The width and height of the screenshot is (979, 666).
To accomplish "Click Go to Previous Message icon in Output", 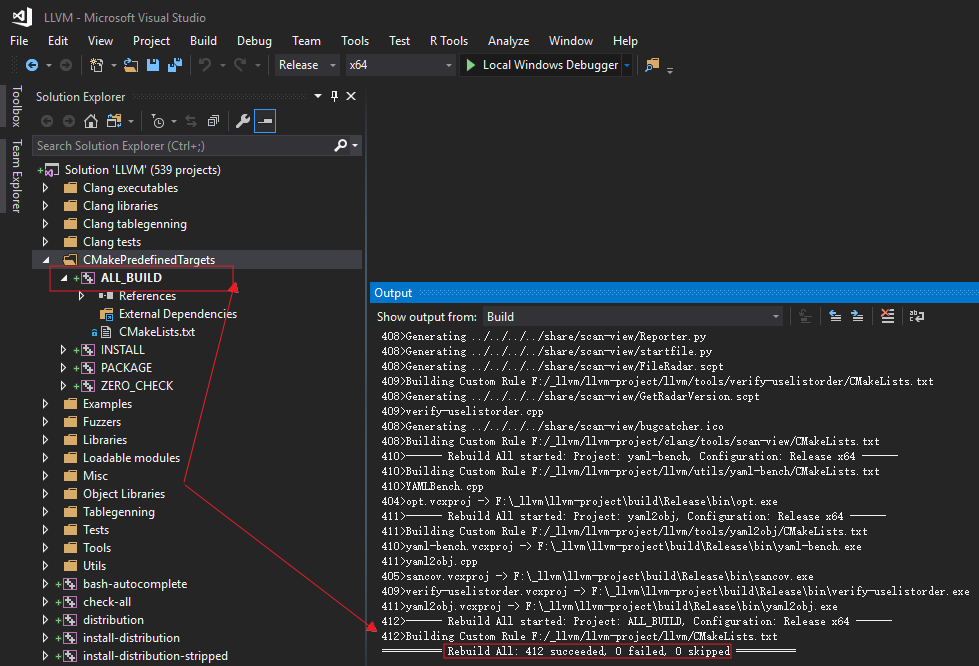I will pos(835,316).
